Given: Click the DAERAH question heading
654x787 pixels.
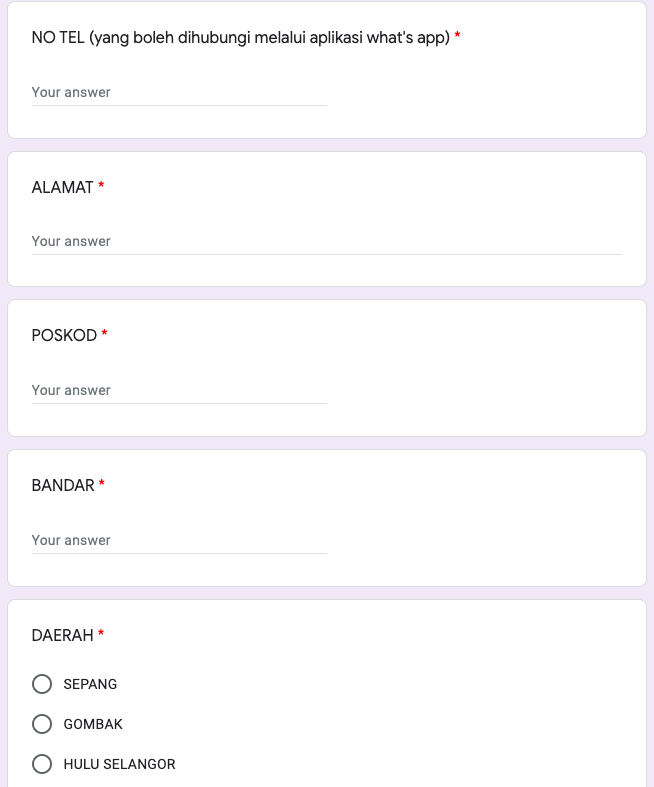Looking at the screenshot, I should click(62, 635).
